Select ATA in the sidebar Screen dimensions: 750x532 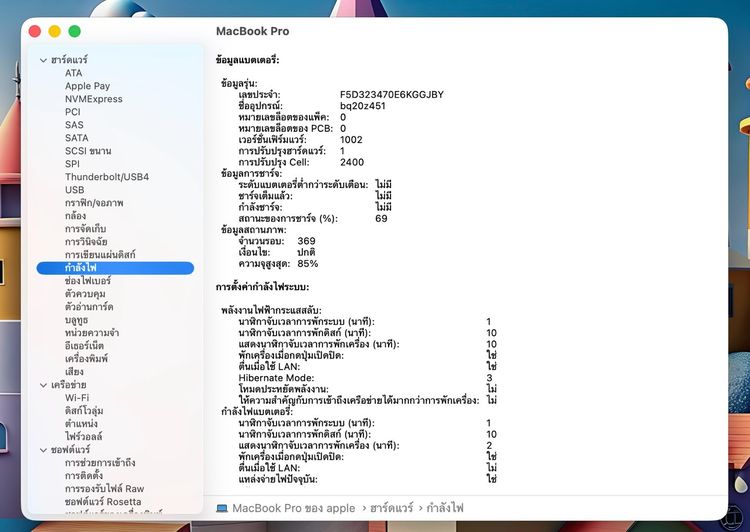tap(74, 73)
